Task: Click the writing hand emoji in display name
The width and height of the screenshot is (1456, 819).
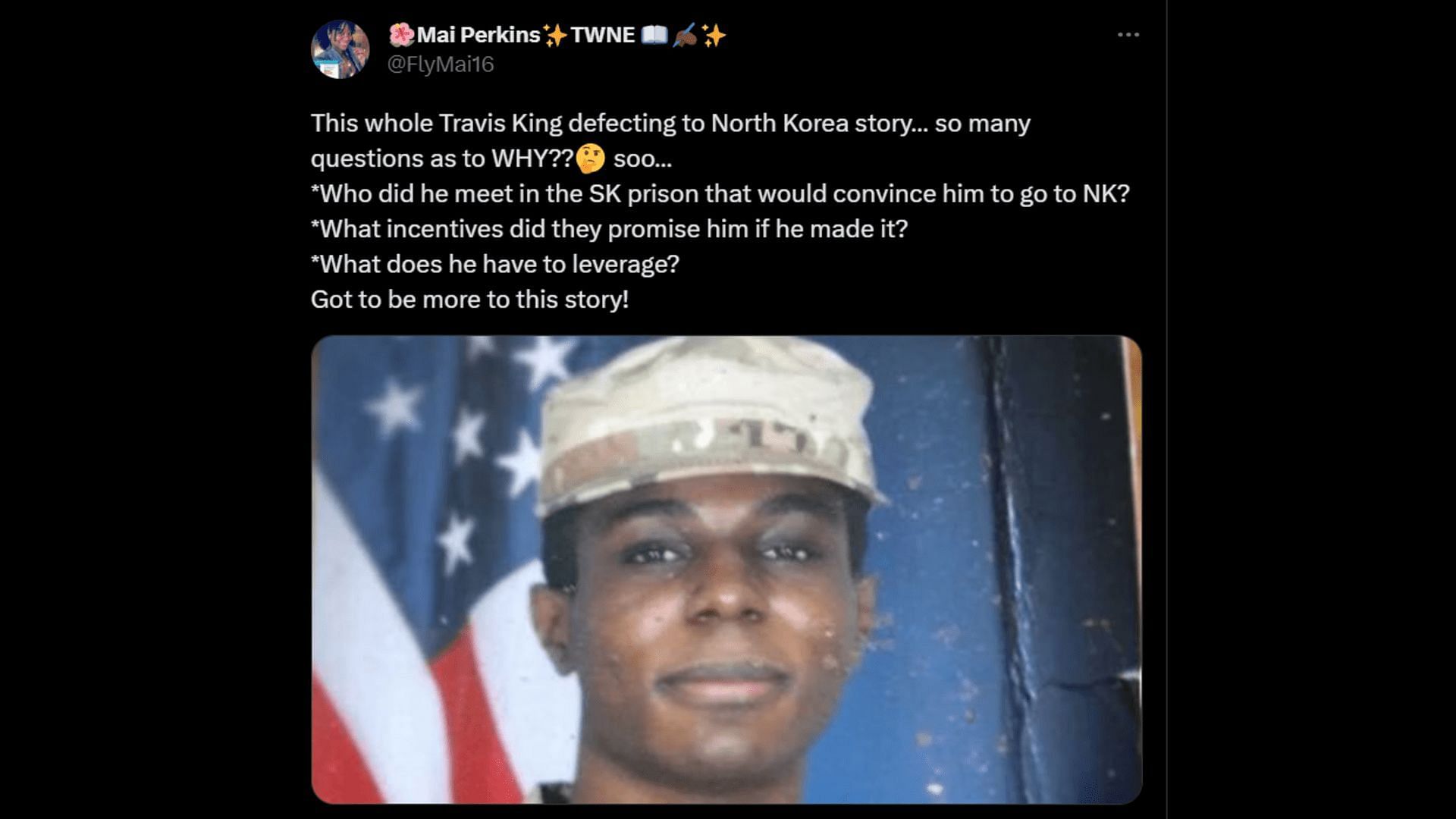Action: pos(684,35)
